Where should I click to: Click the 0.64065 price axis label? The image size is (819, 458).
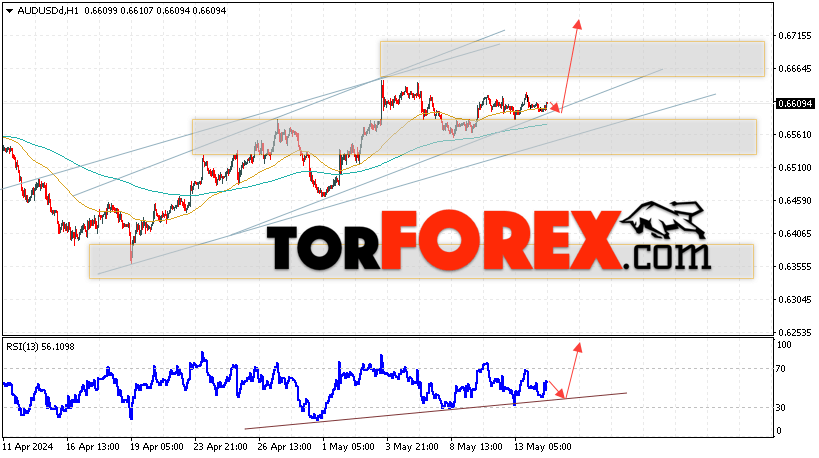pos(795,233)
